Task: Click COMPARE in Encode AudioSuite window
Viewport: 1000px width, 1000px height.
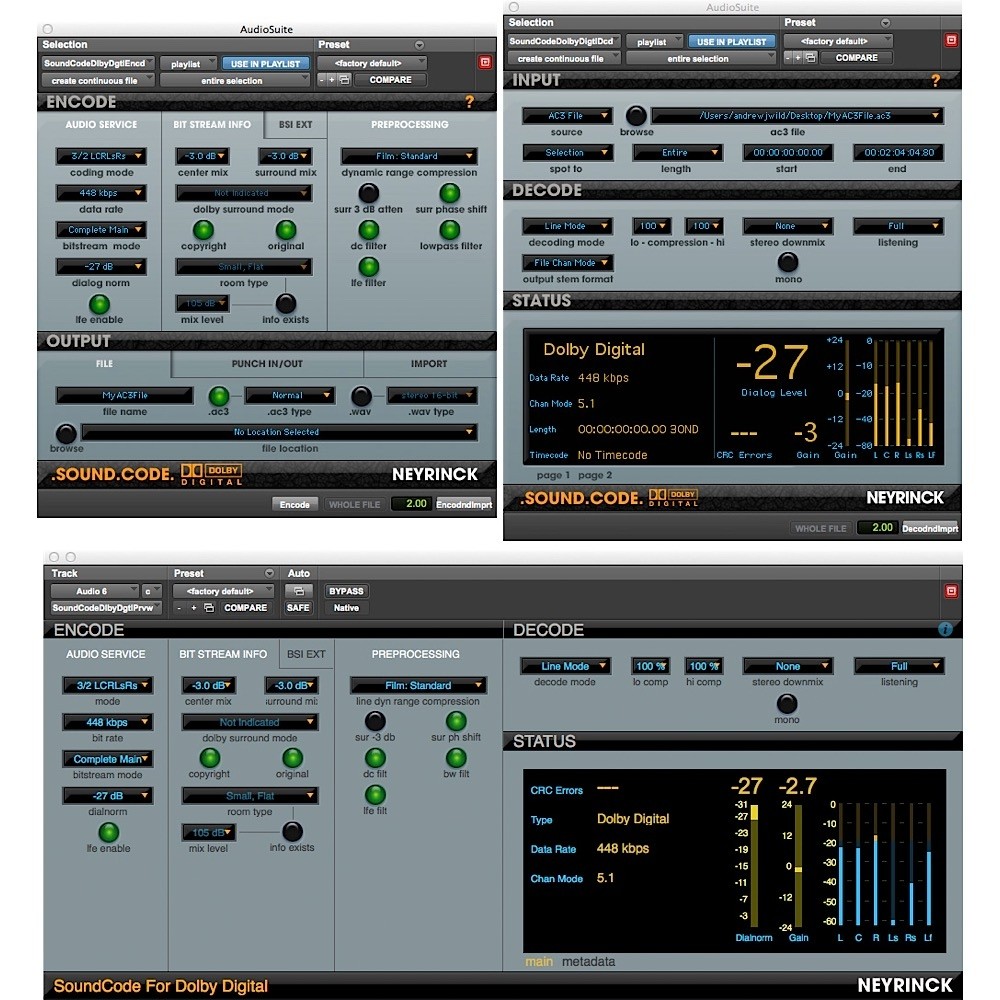Action: (390, 80)
